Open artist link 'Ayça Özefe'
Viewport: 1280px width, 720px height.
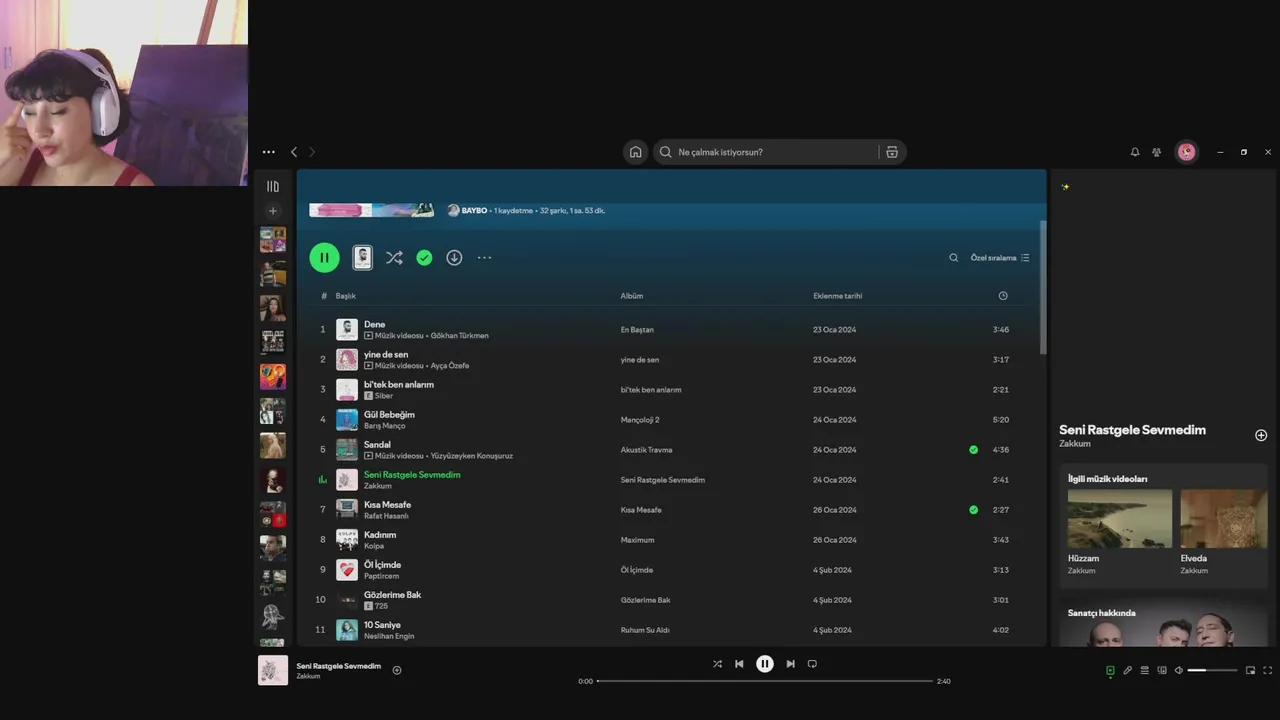point(449,366)
